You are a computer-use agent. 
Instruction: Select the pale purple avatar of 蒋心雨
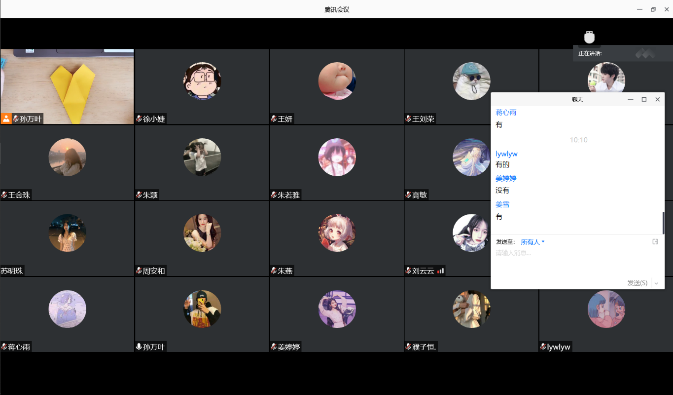pos(67,309)
